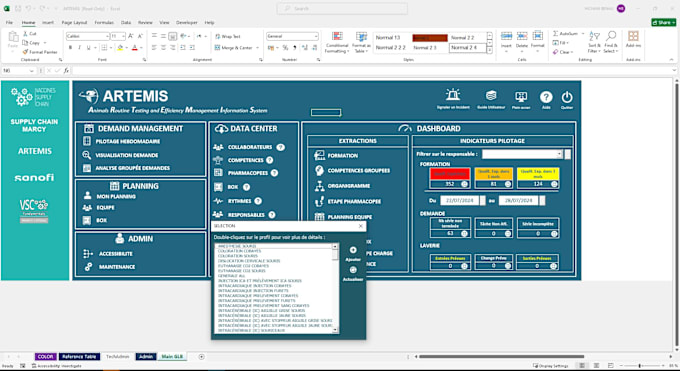Click the yellow fill color bucket
The width and height of the screenshot is (680, 371).
121,48
